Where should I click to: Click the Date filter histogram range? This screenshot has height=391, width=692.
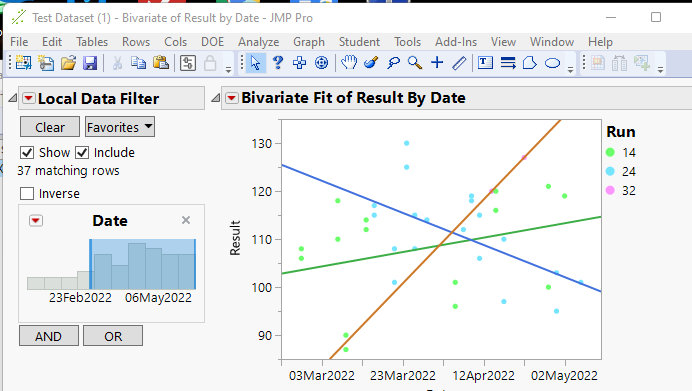pos(143,264)
